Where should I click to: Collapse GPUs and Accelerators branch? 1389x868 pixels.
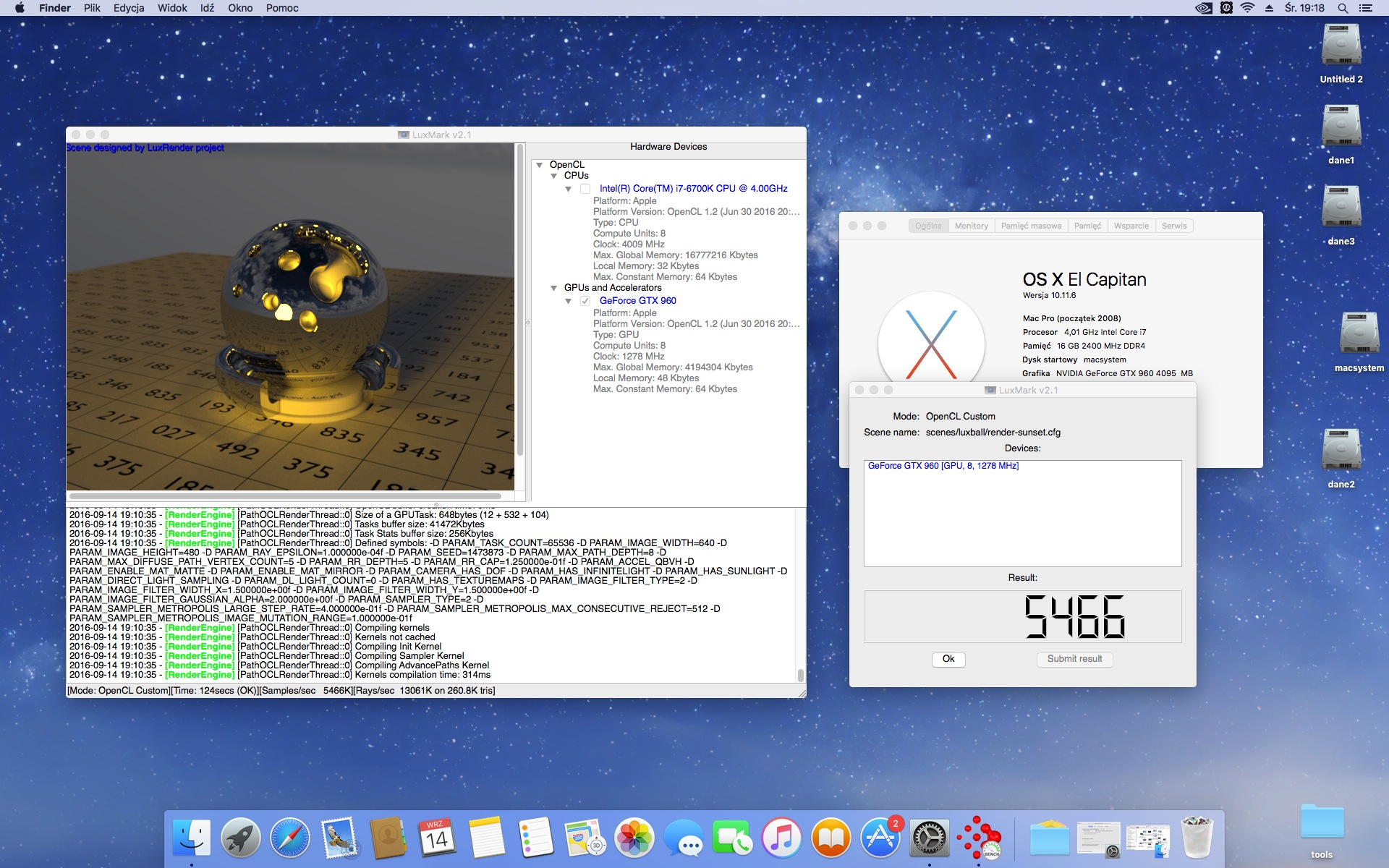(x=554, y=288)
